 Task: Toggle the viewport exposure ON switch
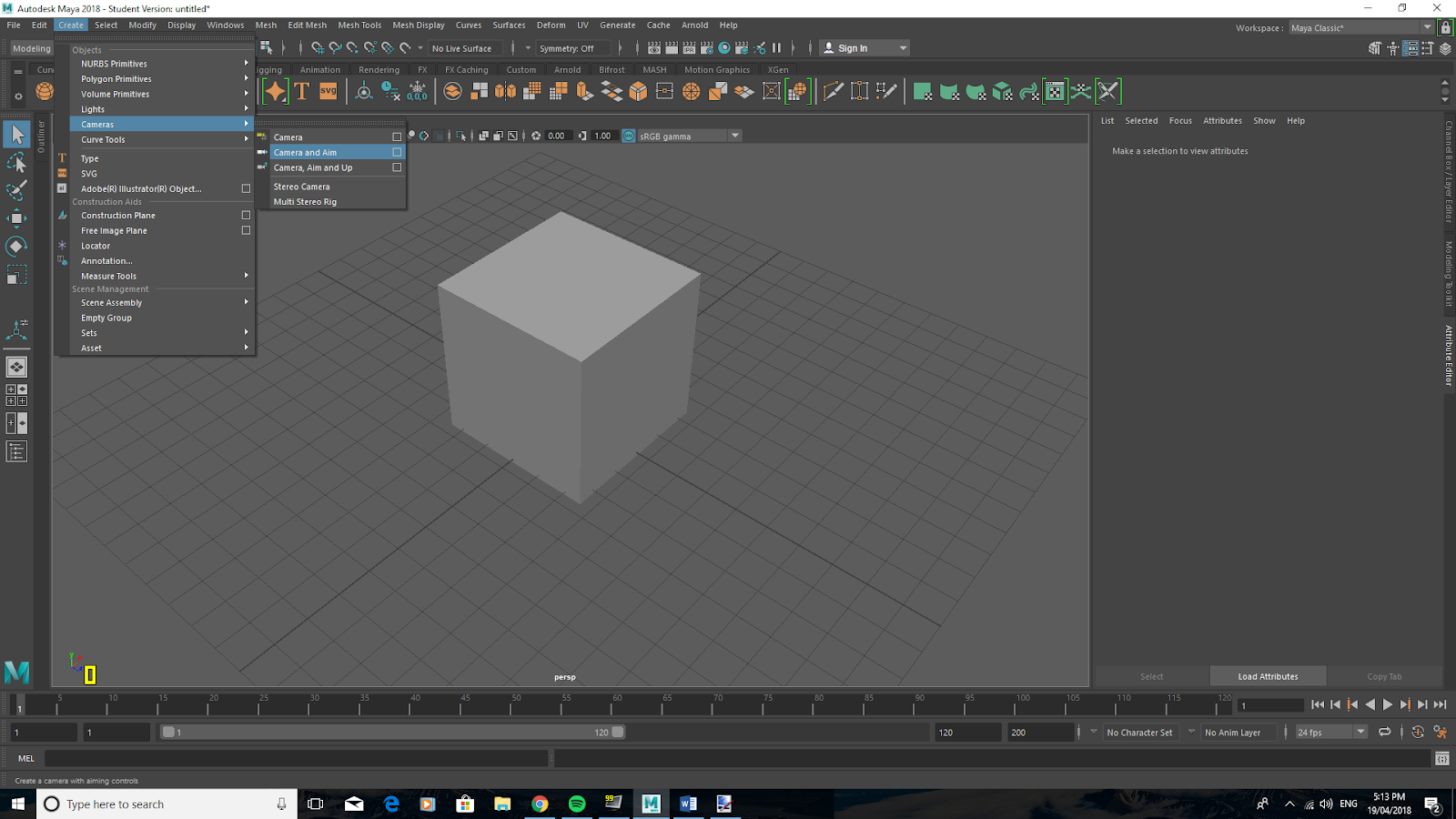click(628, 136)
